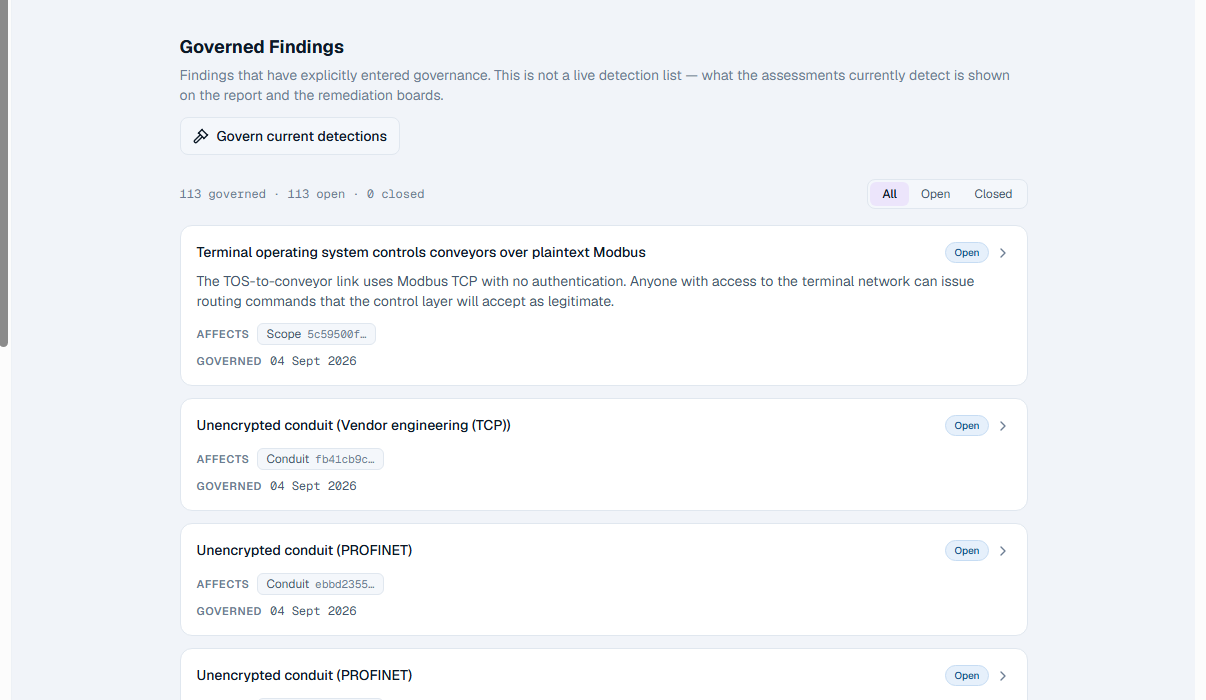Expand the plaintext Modbus finding chevron
This screenshot has width=1206, height=700.
[x=1003, y=253]
